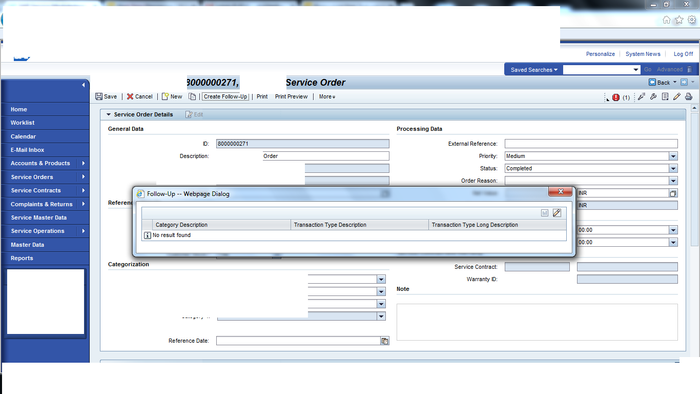The image size is (700, 394).
Task: Click the Edit button in Service Order Details
Action: (194, 115)
